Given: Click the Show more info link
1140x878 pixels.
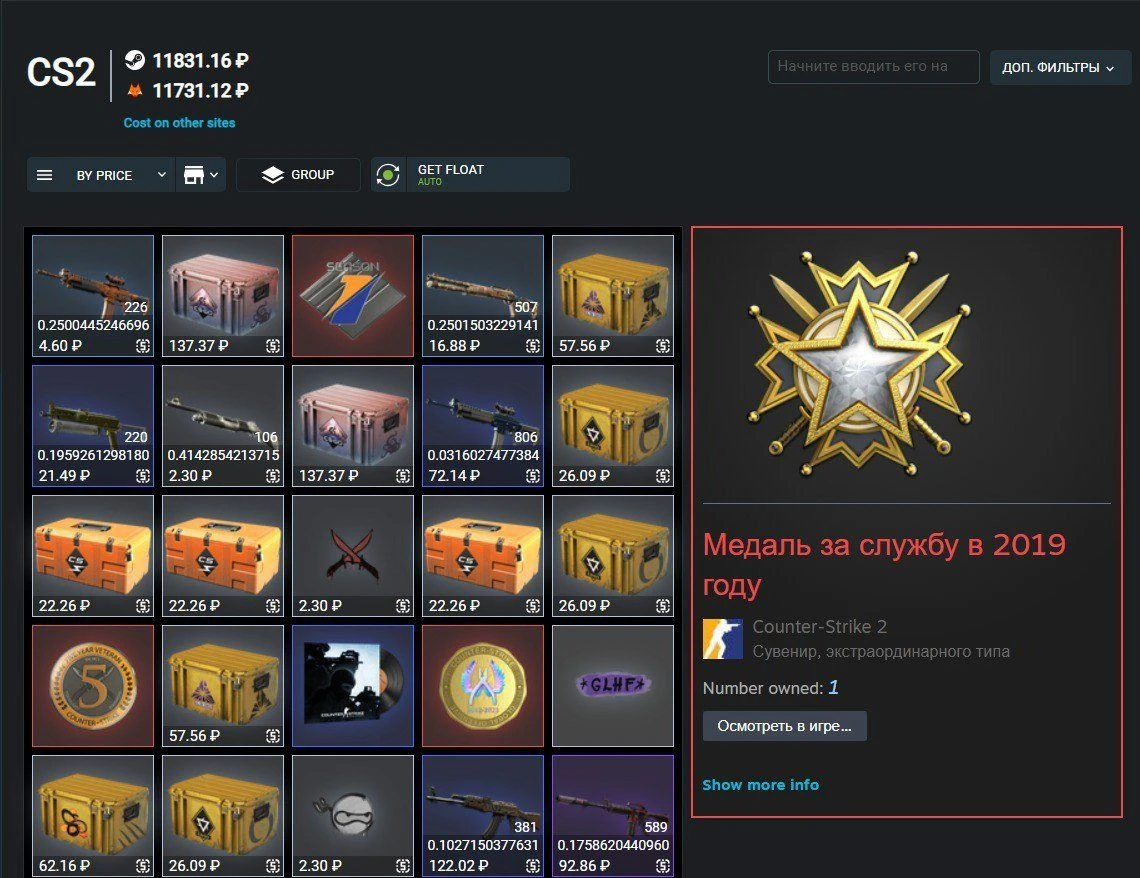Looking at the screenshot, I should coord(760,785).
